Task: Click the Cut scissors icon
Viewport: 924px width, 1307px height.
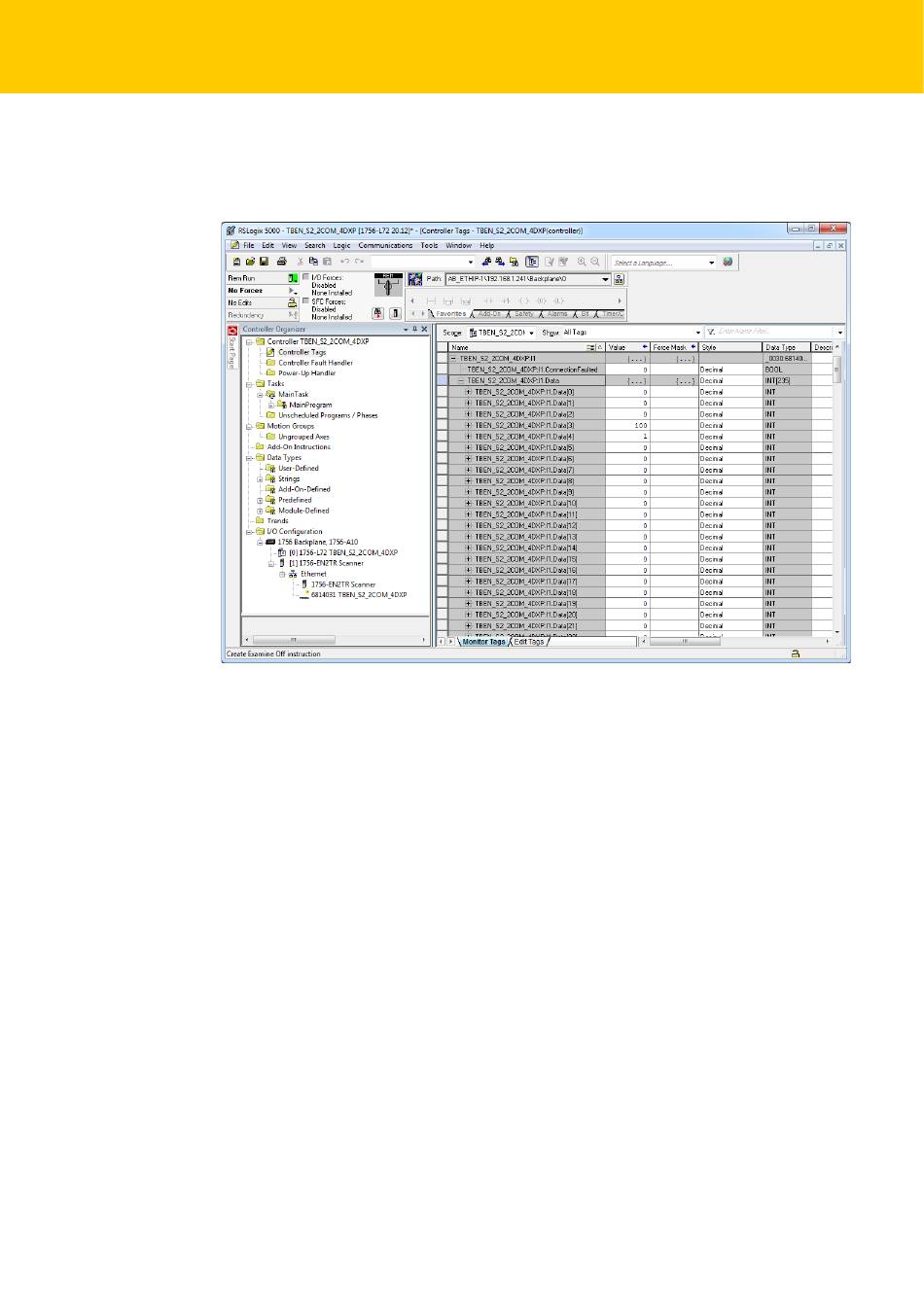Action: tap(301, 262)
